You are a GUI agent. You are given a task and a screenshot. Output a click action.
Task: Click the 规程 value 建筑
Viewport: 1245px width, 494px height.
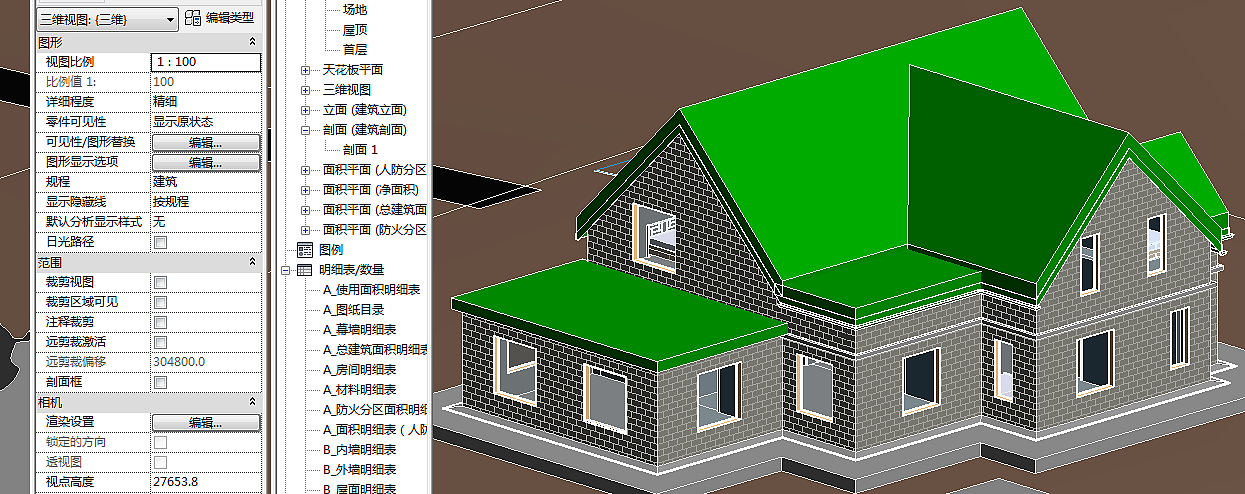pyautogui.click(x=165, y=182)
